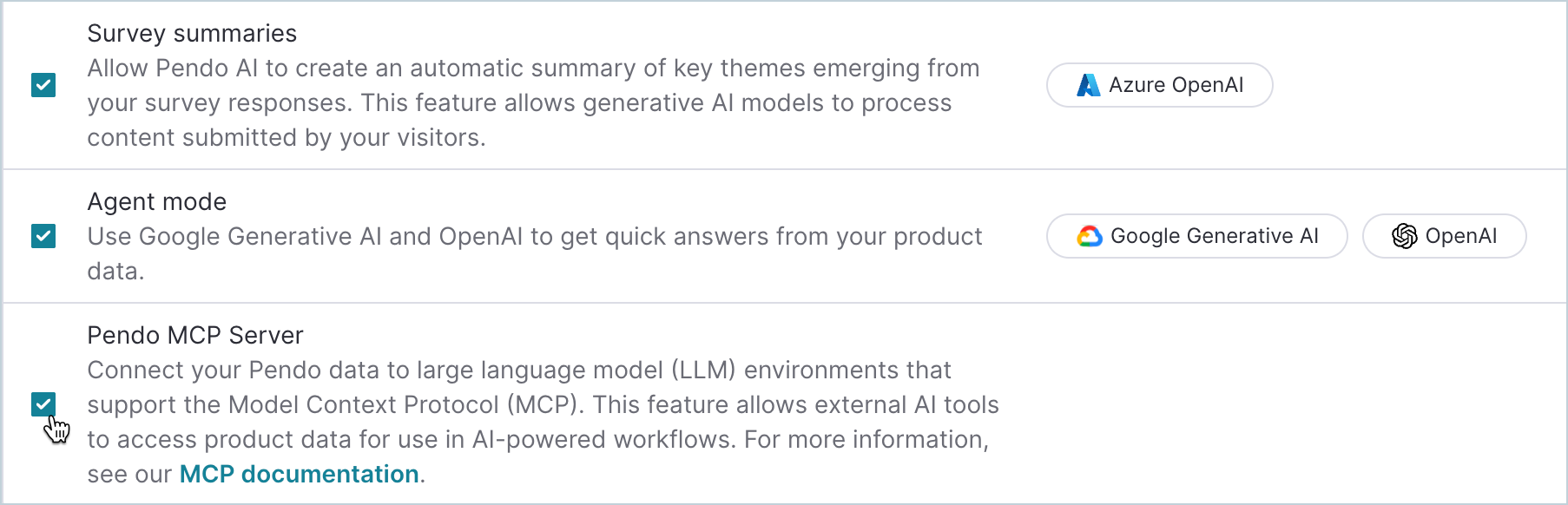Click the Agent mode description text
Image resolution: width=1568 pixels, height=505 pixels.
click(x=534, y=236)
